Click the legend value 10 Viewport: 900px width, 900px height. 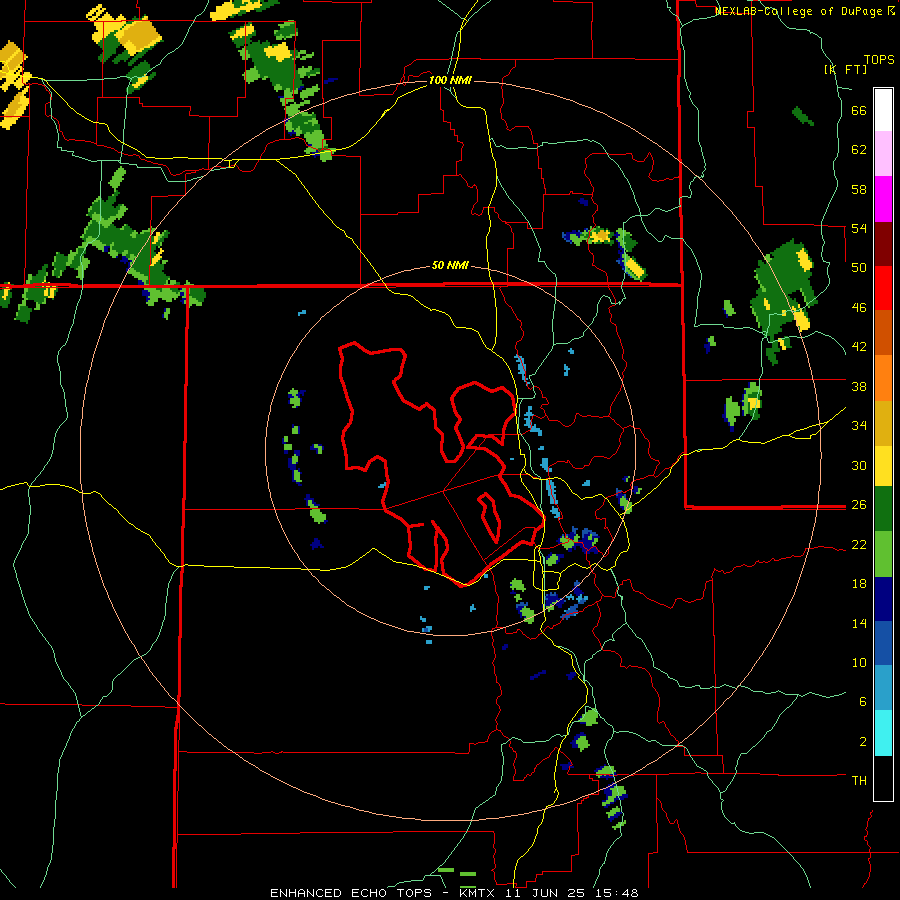point(859,662)
